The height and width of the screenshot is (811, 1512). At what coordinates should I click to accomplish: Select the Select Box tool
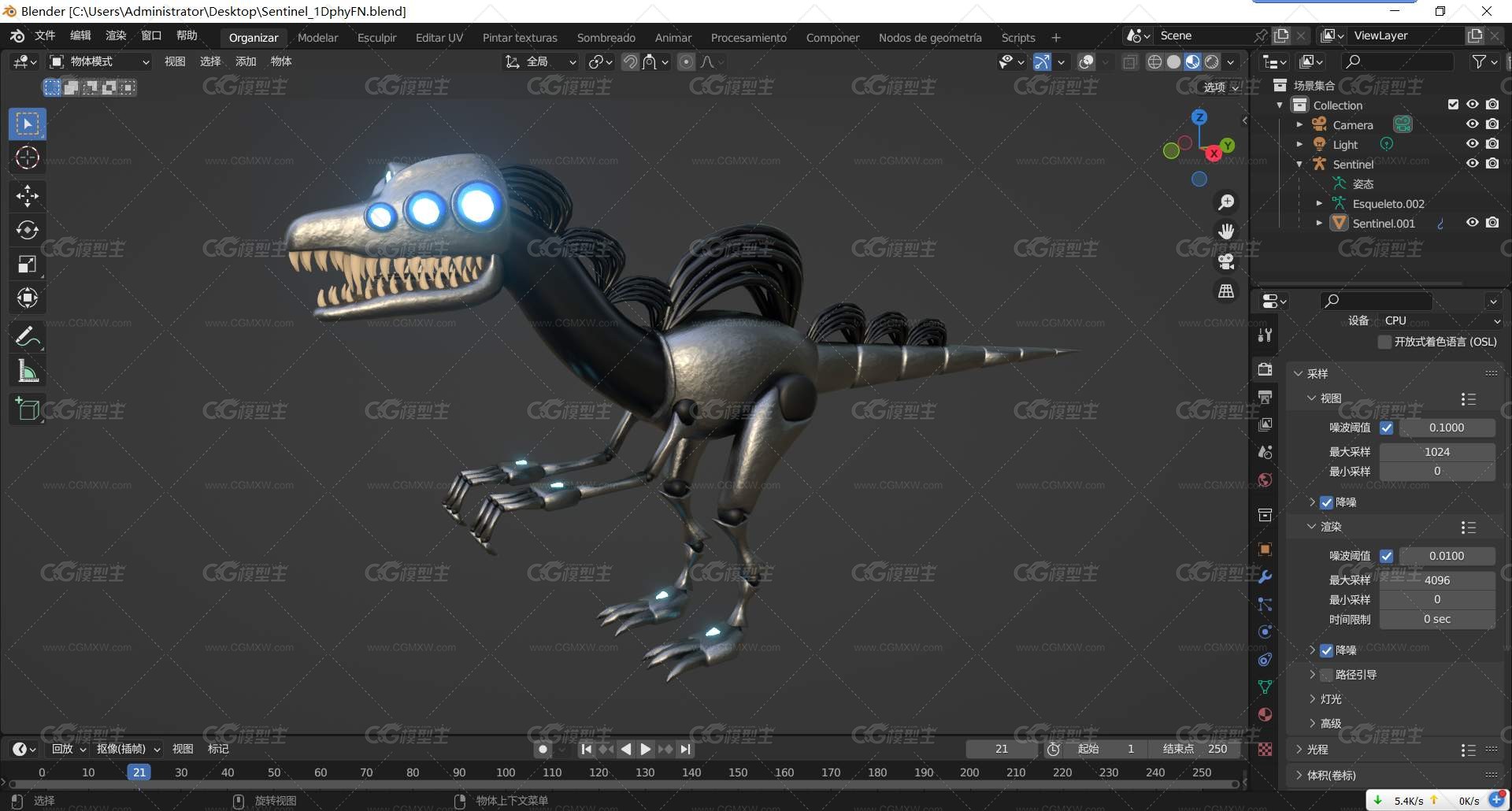click(x=28, y=124)
